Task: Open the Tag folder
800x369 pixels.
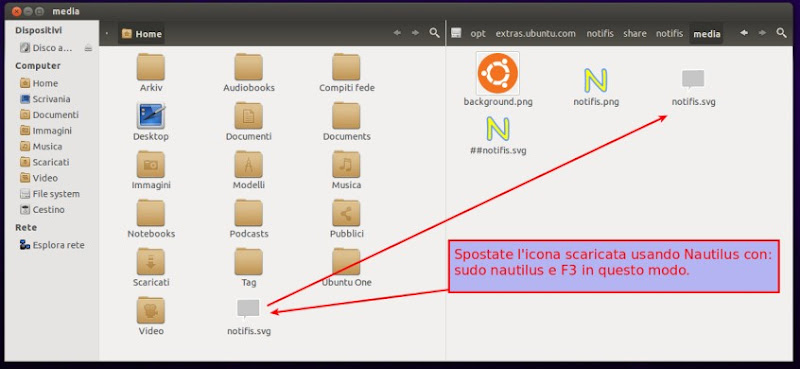Action: pos(248,267)
